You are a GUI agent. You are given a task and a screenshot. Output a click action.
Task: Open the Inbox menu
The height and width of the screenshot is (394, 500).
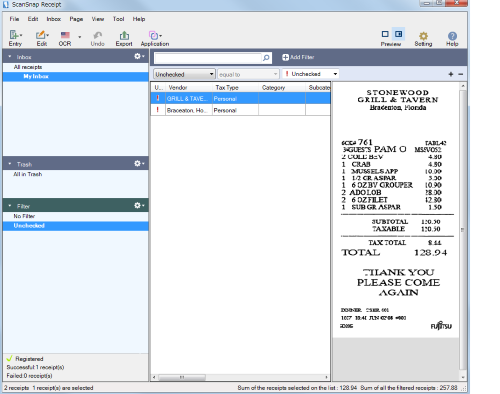[54, 19]
